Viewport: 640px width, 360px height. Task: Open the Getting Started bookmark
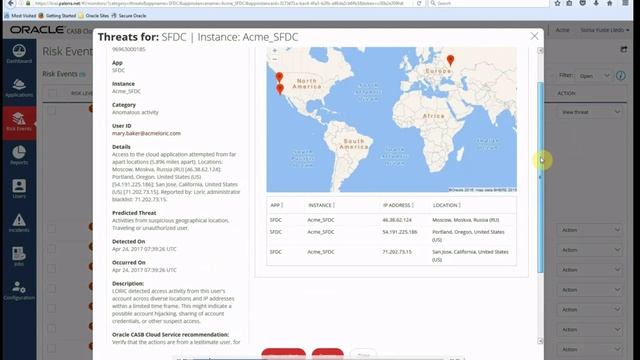(57, 16)
